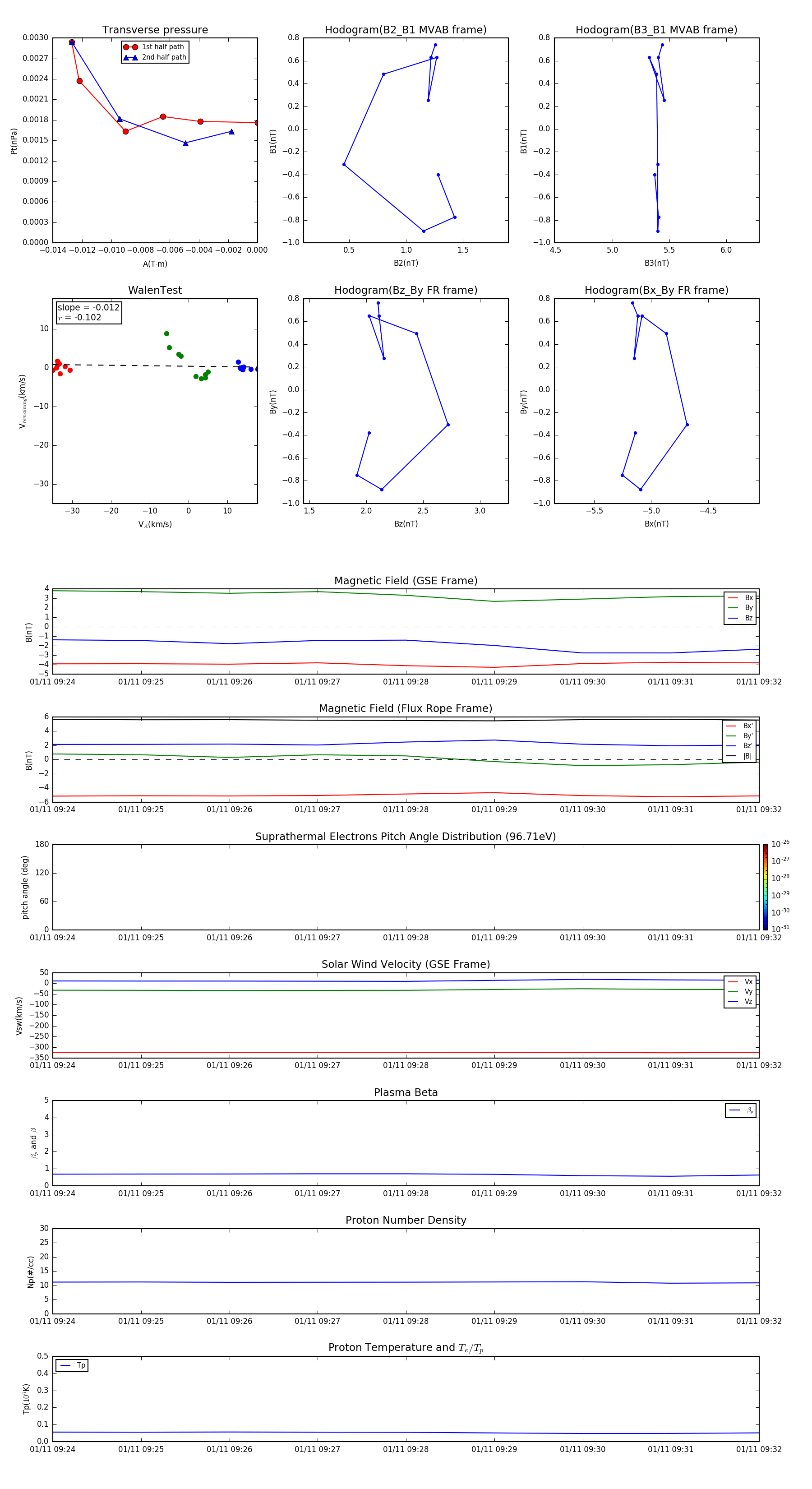Click the "Transverse pressure" plot title
The image size is (812, 1489).
155,29
